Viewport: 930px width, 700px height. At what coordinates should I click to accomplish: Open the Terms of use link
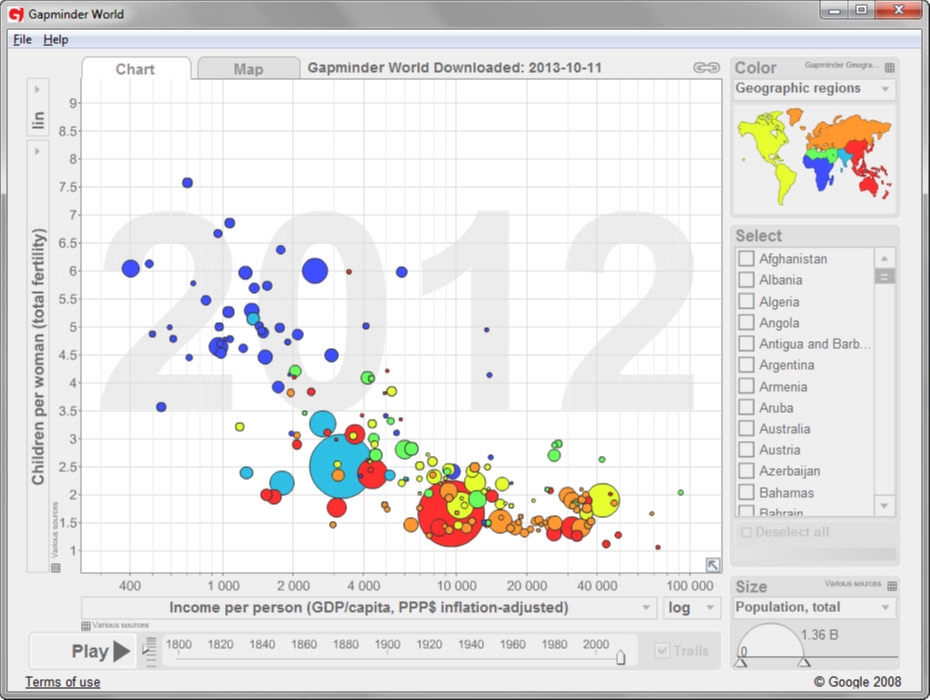(x=62, y=682)
